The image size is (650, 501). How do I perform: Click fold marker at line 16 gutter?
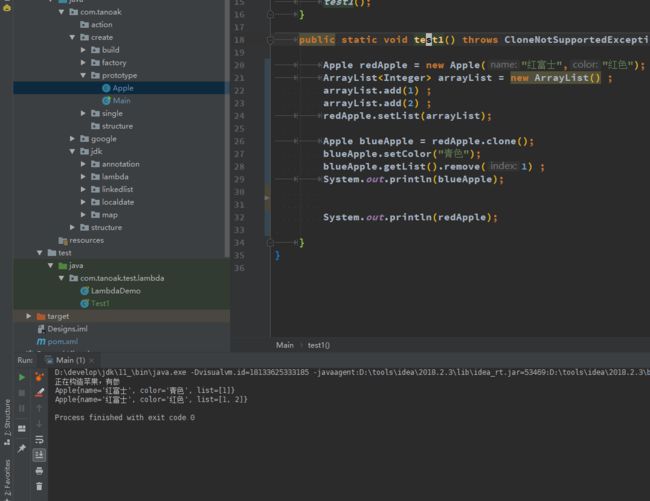pyautogui.click(x=270, y=15)
